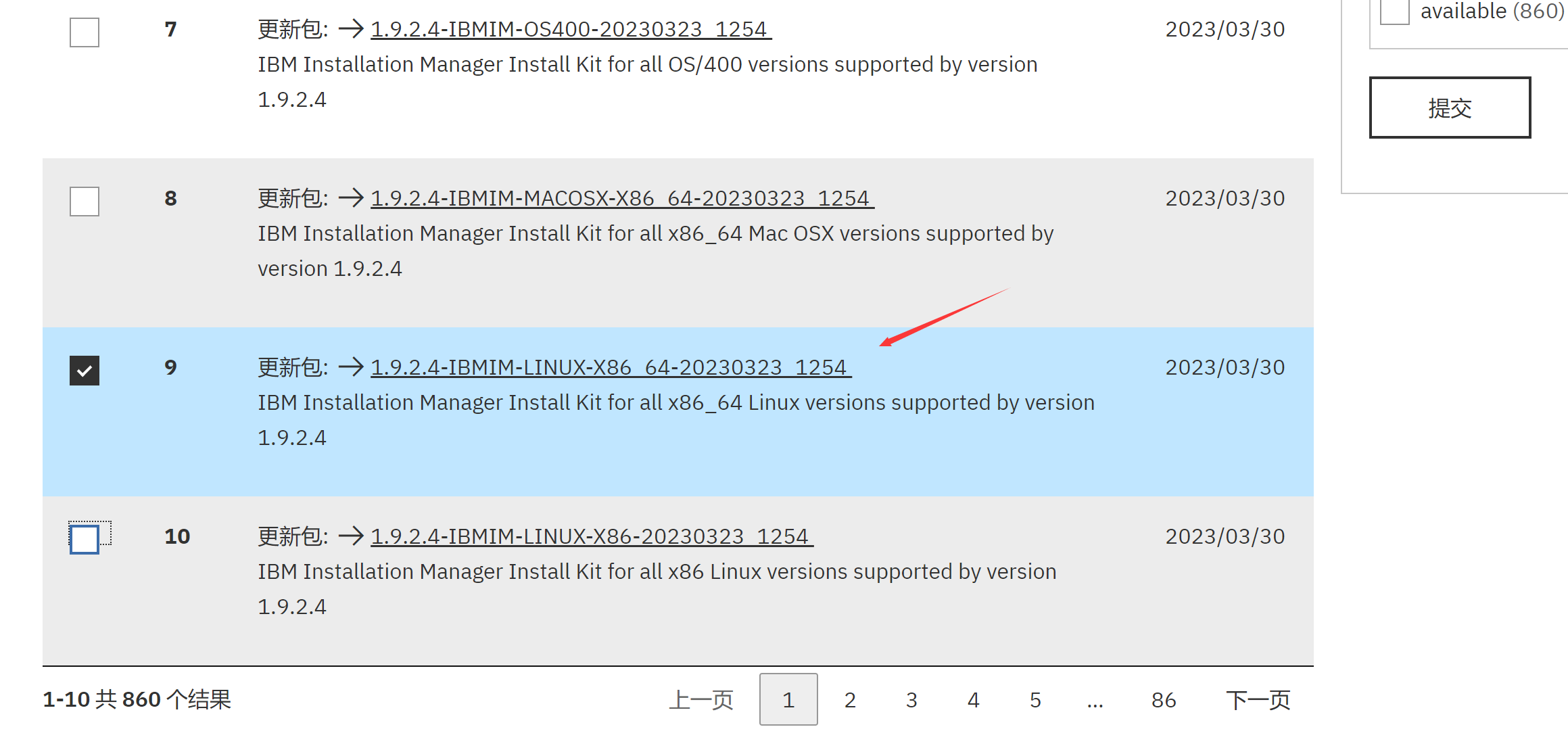Image resolution: width=1568 pixels, height=750 pixels.
Task: Click the arrow icon before the LINUX-X86_64 package link
Action: [x=351, y=367]
